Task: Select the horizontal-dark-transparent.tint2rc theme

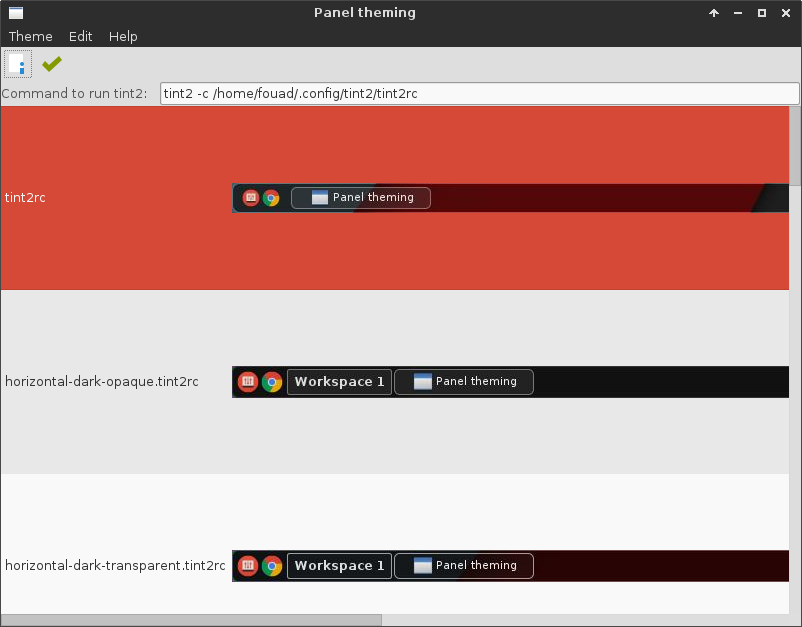Action: pos(114,565)
